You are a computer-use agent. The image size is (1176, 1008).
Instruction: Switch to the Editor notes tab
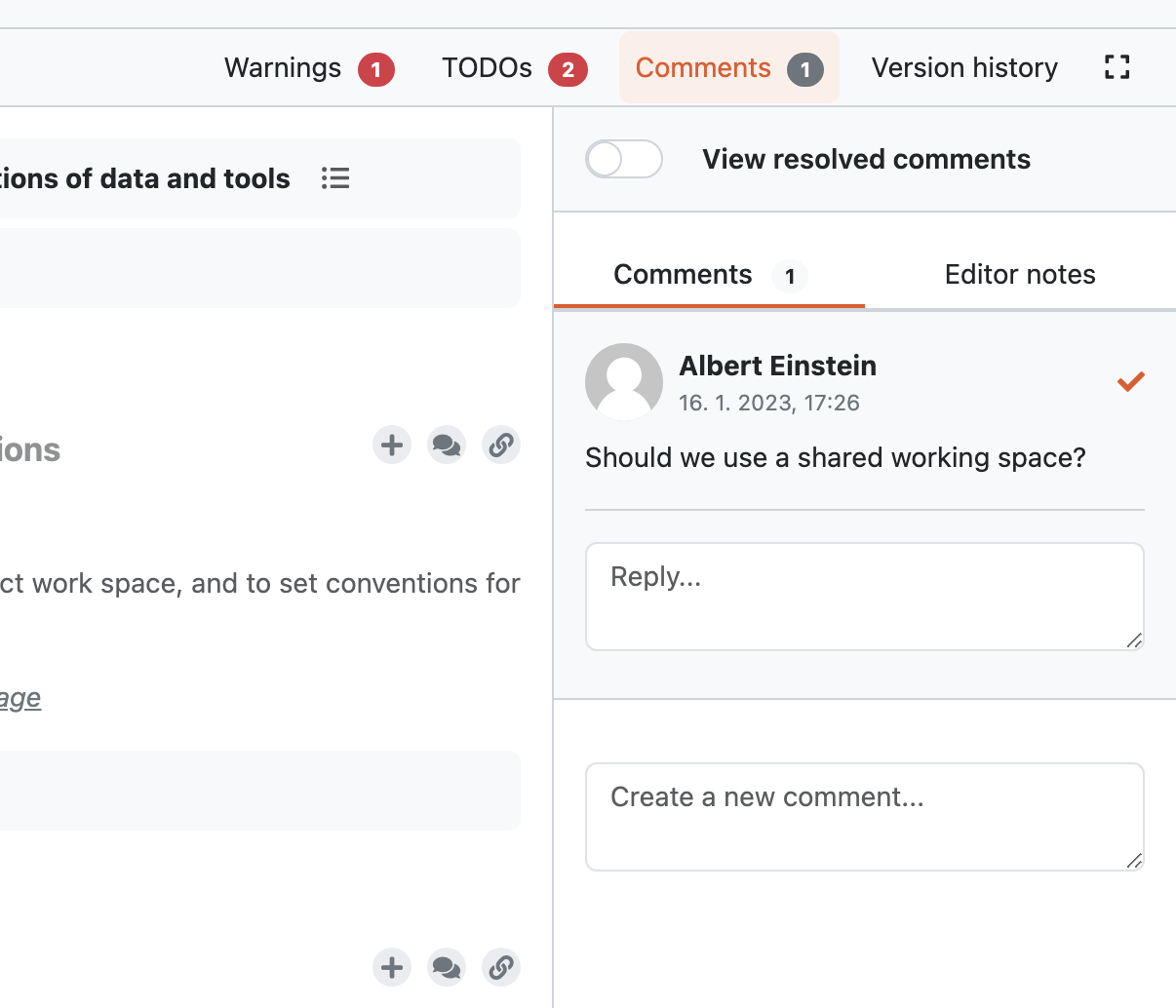pyautogui.click(x=1020, y=275)
